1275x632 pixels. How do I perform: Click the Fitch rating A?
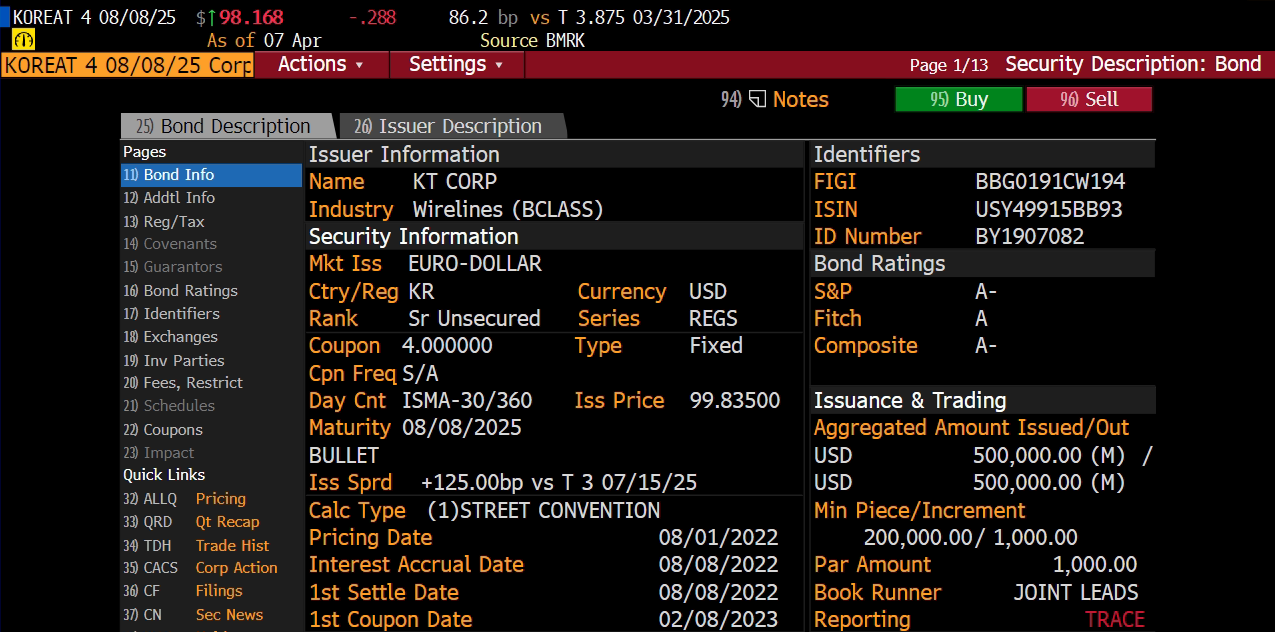[982, 318]
